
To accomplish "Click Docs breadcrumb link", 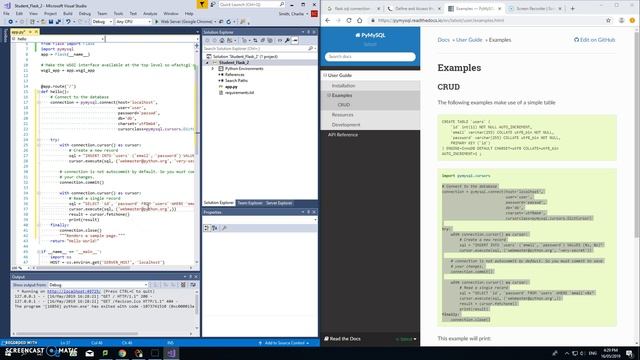I will [x=443, y=40].
